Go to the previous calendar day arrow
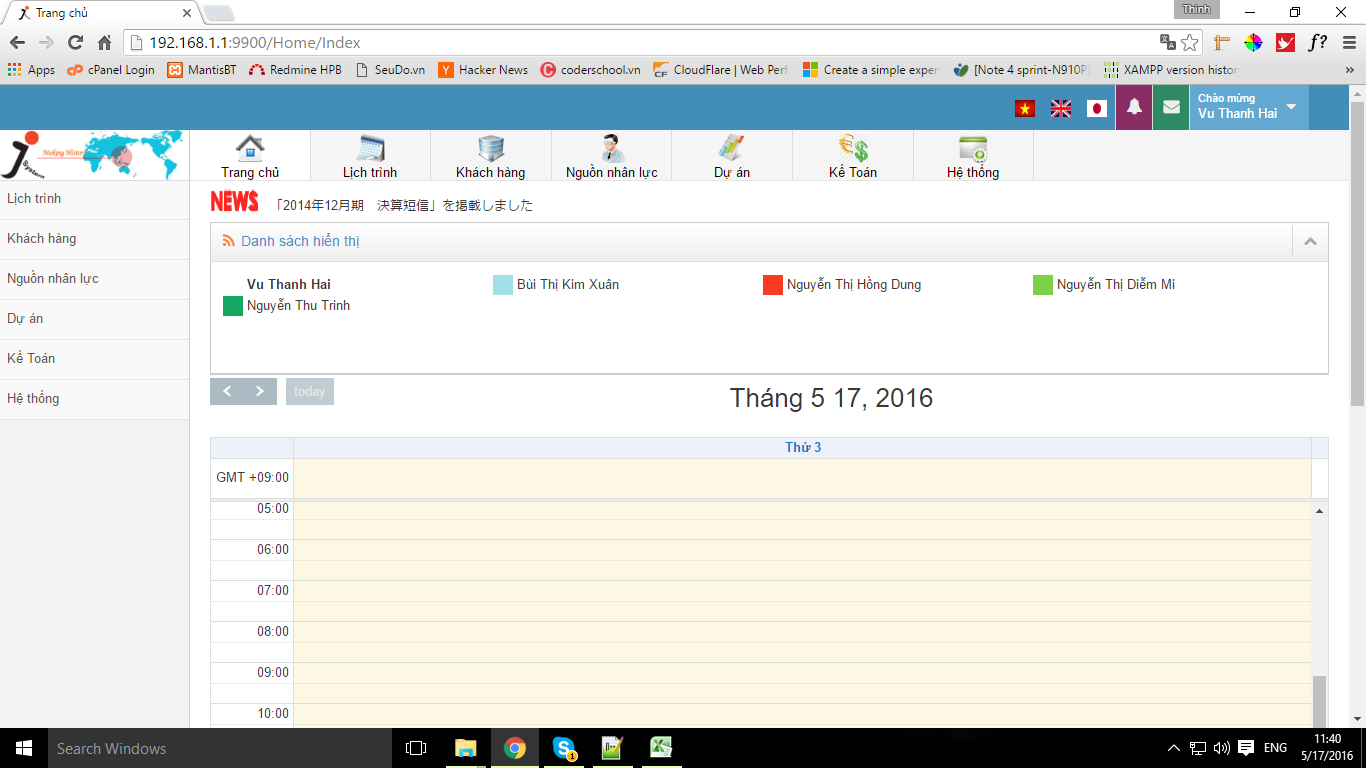The image size is (1366, 768). coord(227,391)
